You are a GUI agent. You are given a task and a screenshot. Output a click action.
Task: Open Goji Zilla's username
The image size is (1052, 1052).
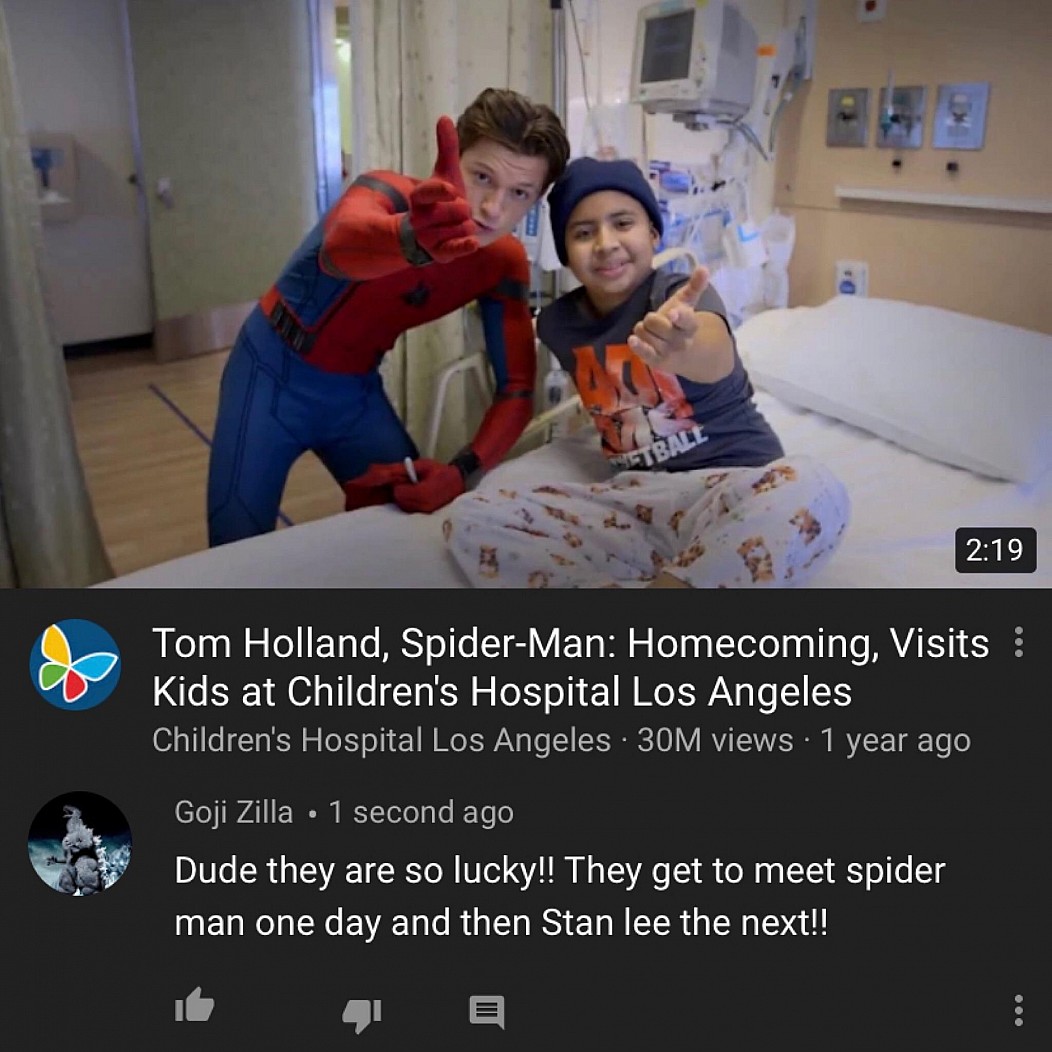pyautogui.click(x=233, y=812)
